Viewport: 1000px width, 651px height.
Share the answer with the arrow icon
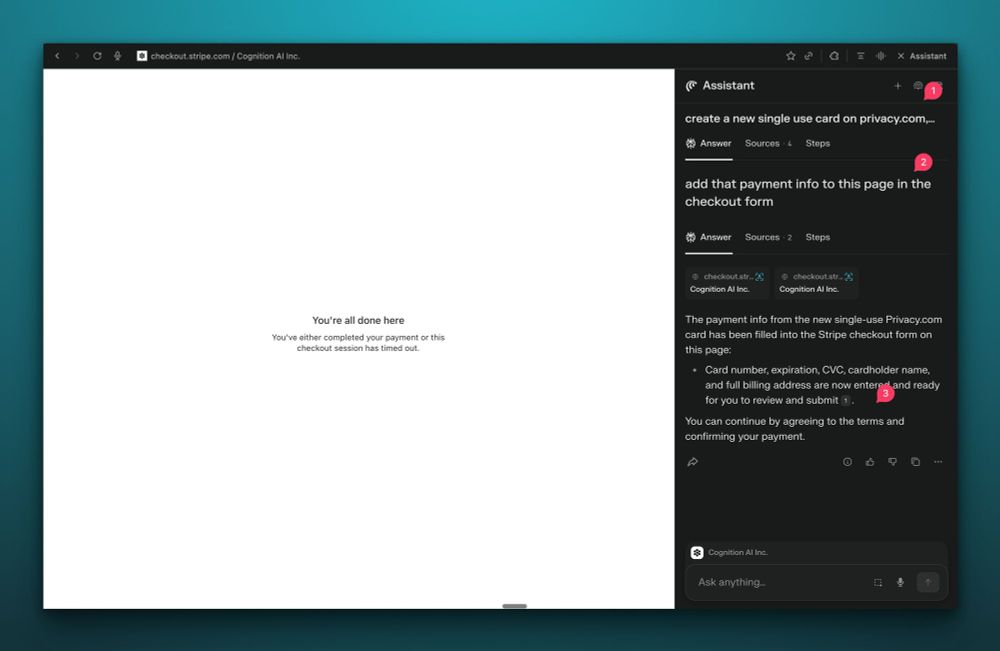tap(693, 462)
